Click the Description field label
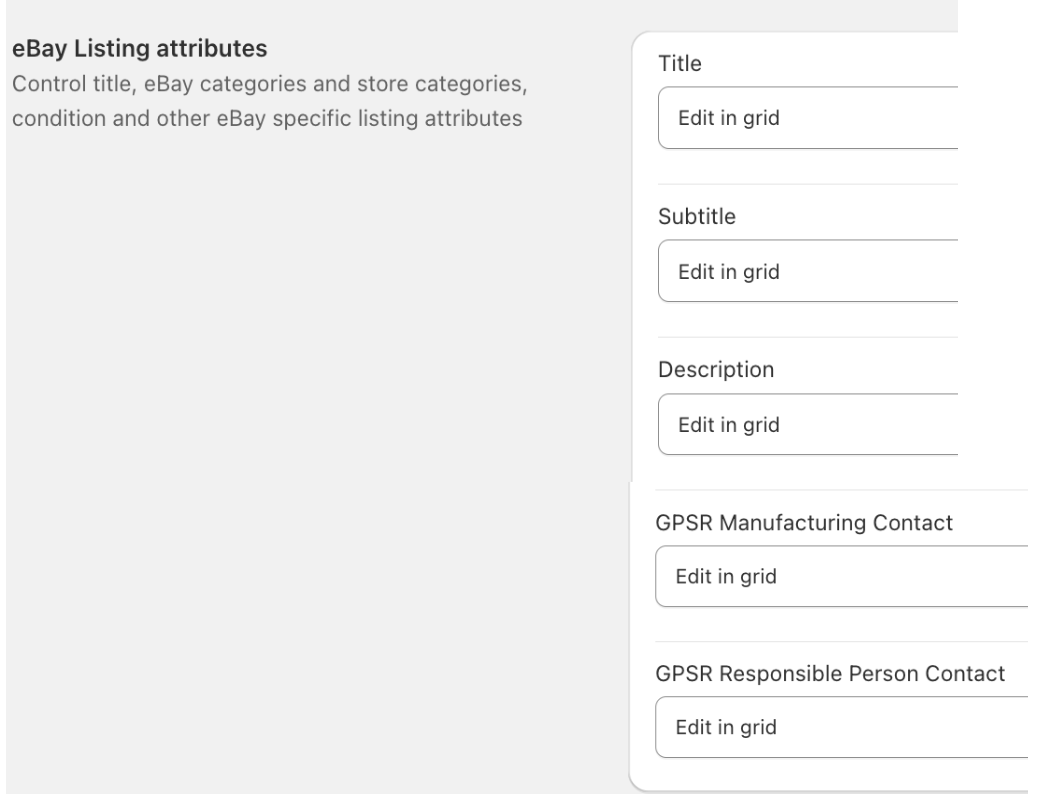Screen dimensions: 1056x794 (x=716, y=369)
